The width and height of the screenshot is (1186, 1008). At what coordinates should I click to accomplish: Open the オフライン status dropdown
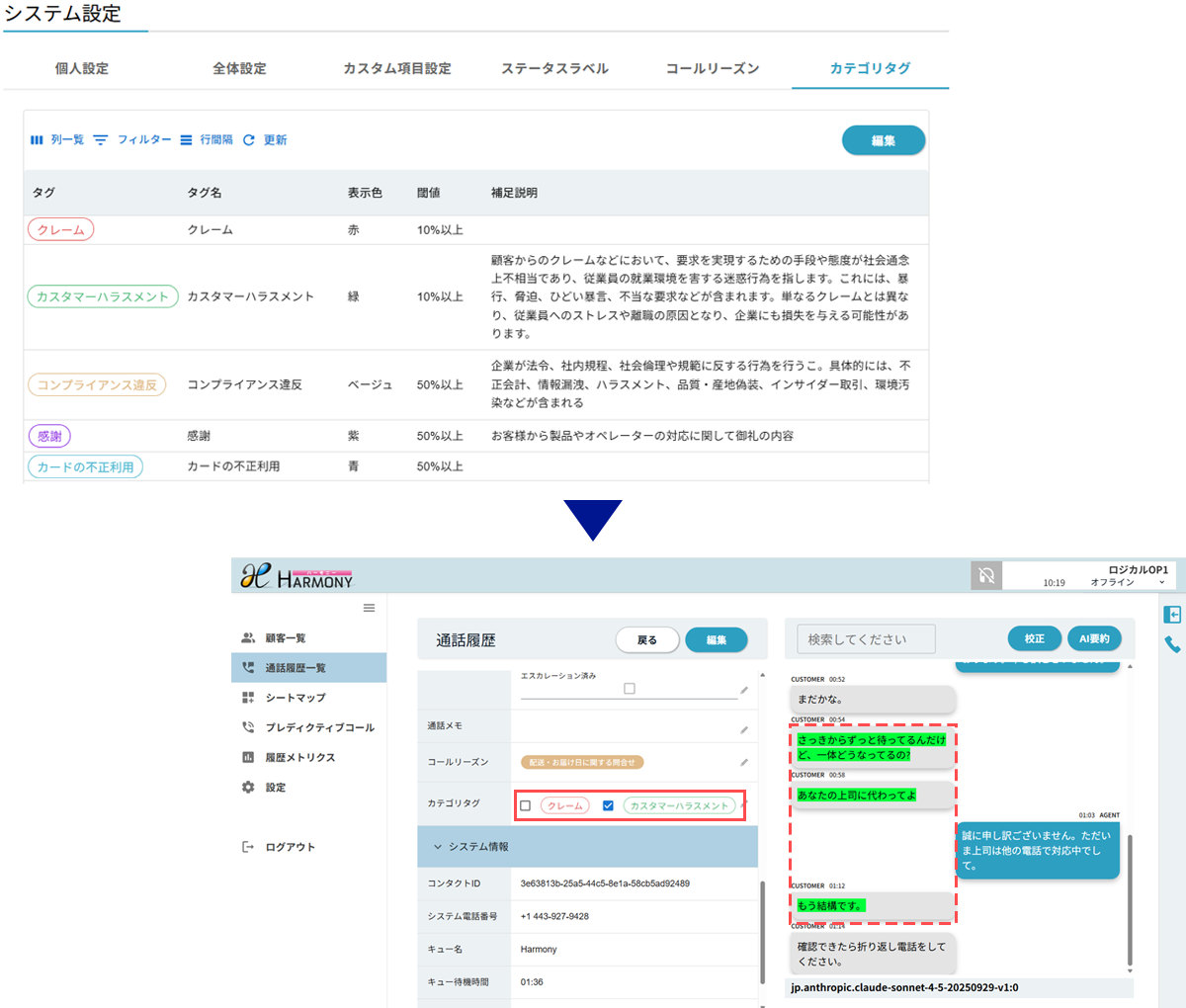(x=1161, y=583)
